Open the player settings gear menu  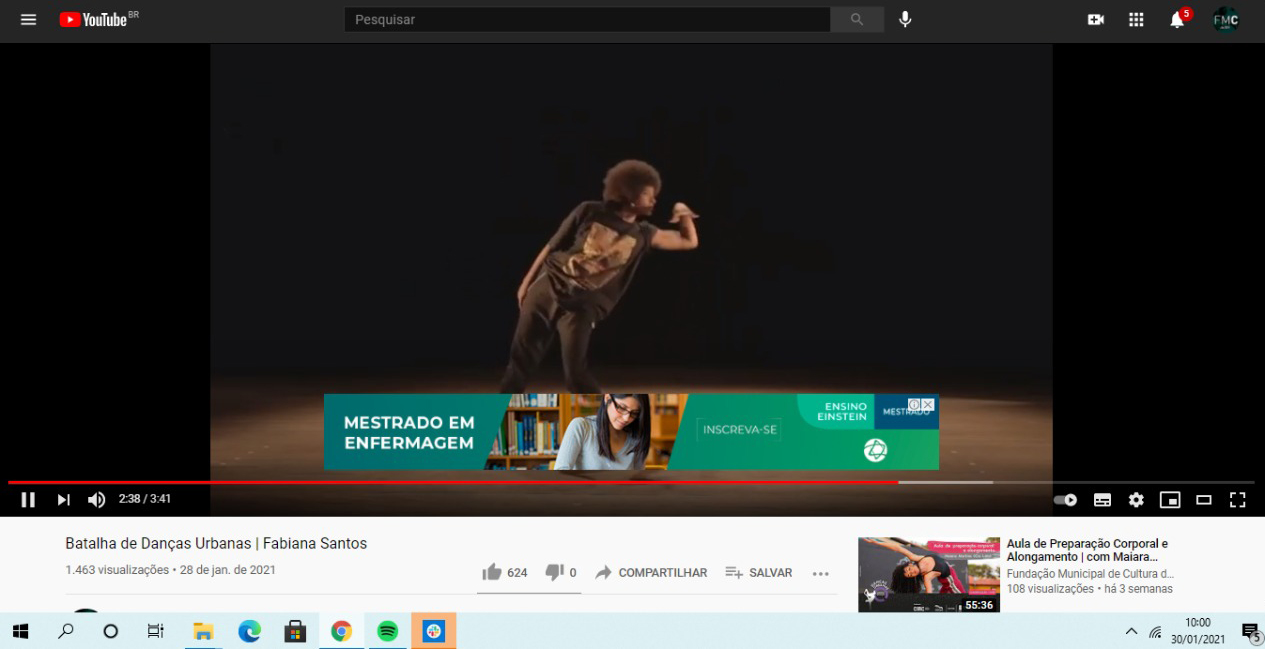(1136, 499)
